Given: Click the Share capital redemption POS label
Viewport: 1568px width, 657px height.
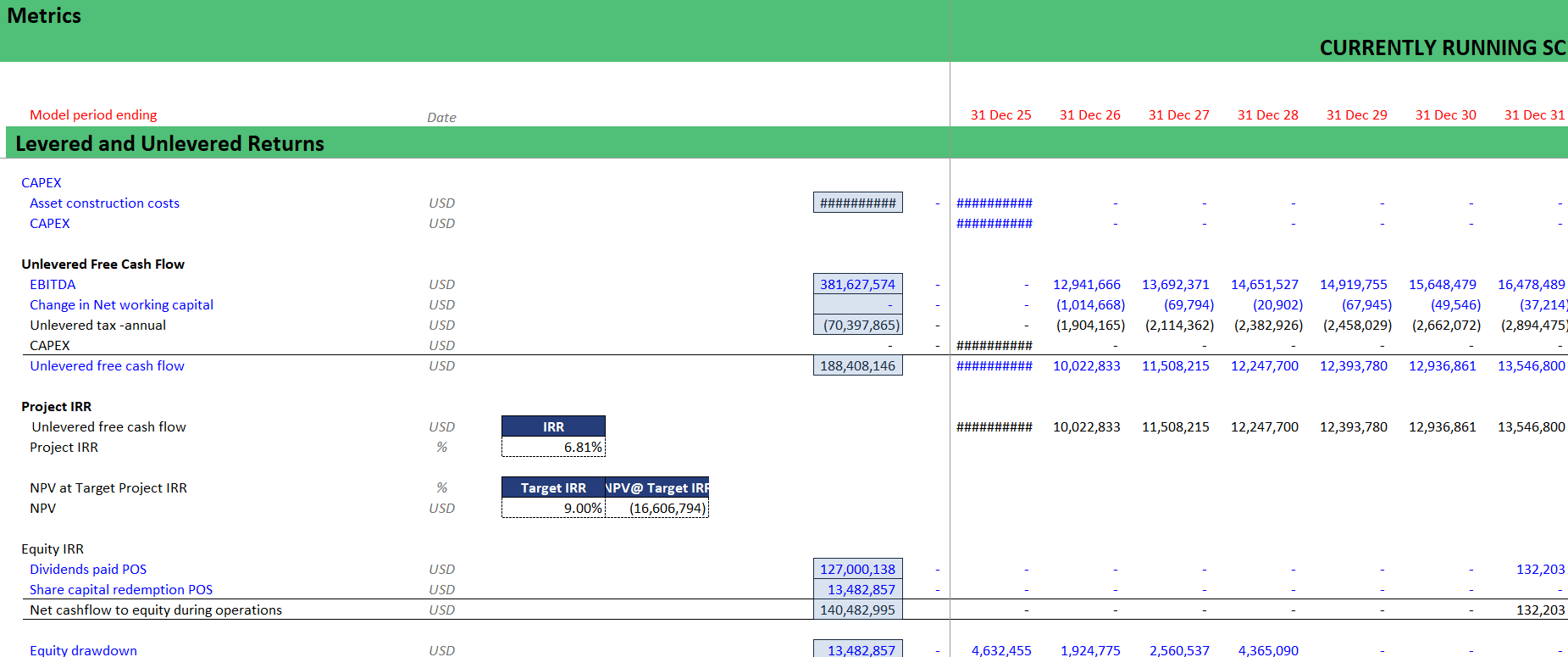Looking at the screenshot, I should 121,589.
